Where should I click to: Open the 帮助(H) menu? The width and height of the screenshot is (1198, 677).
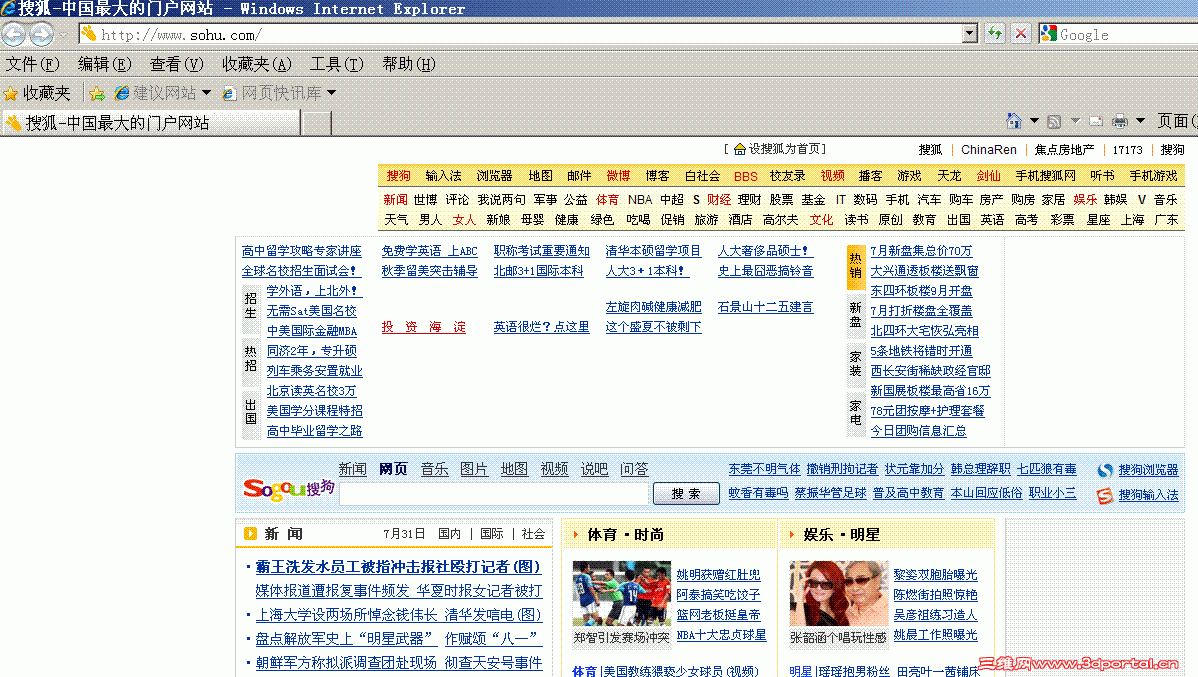[409, 64]
